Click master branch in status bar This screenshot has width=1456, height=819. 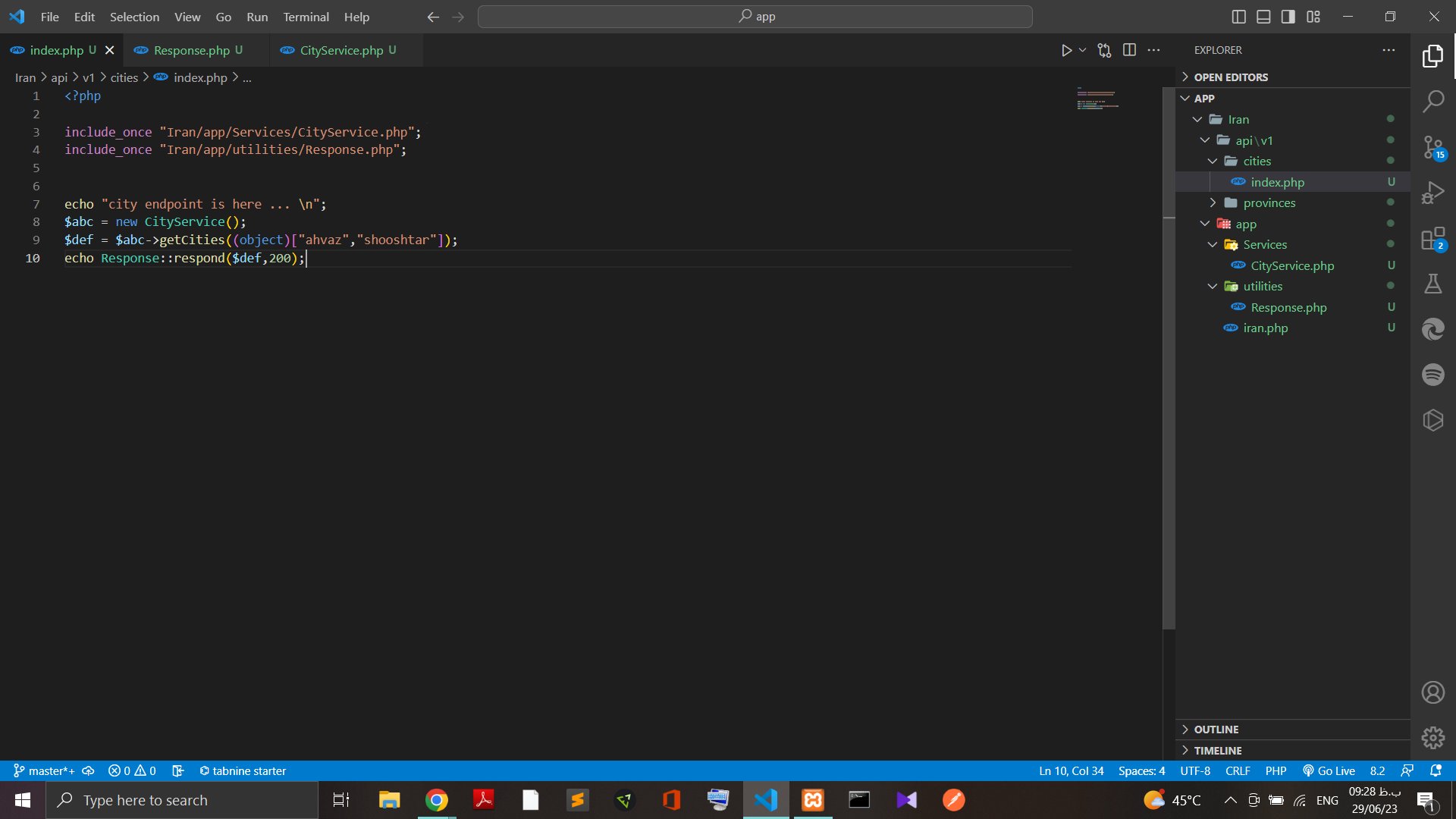44,770
